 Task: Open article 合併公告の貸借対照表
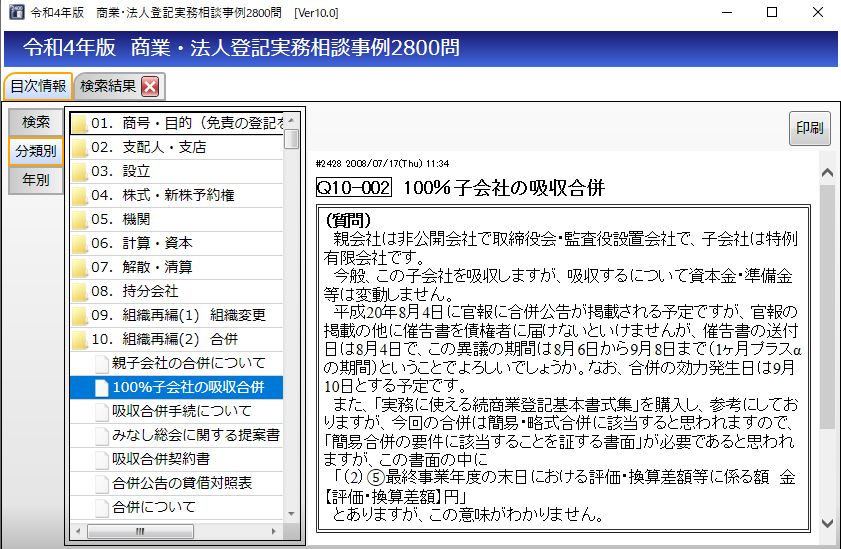[182, 483]
